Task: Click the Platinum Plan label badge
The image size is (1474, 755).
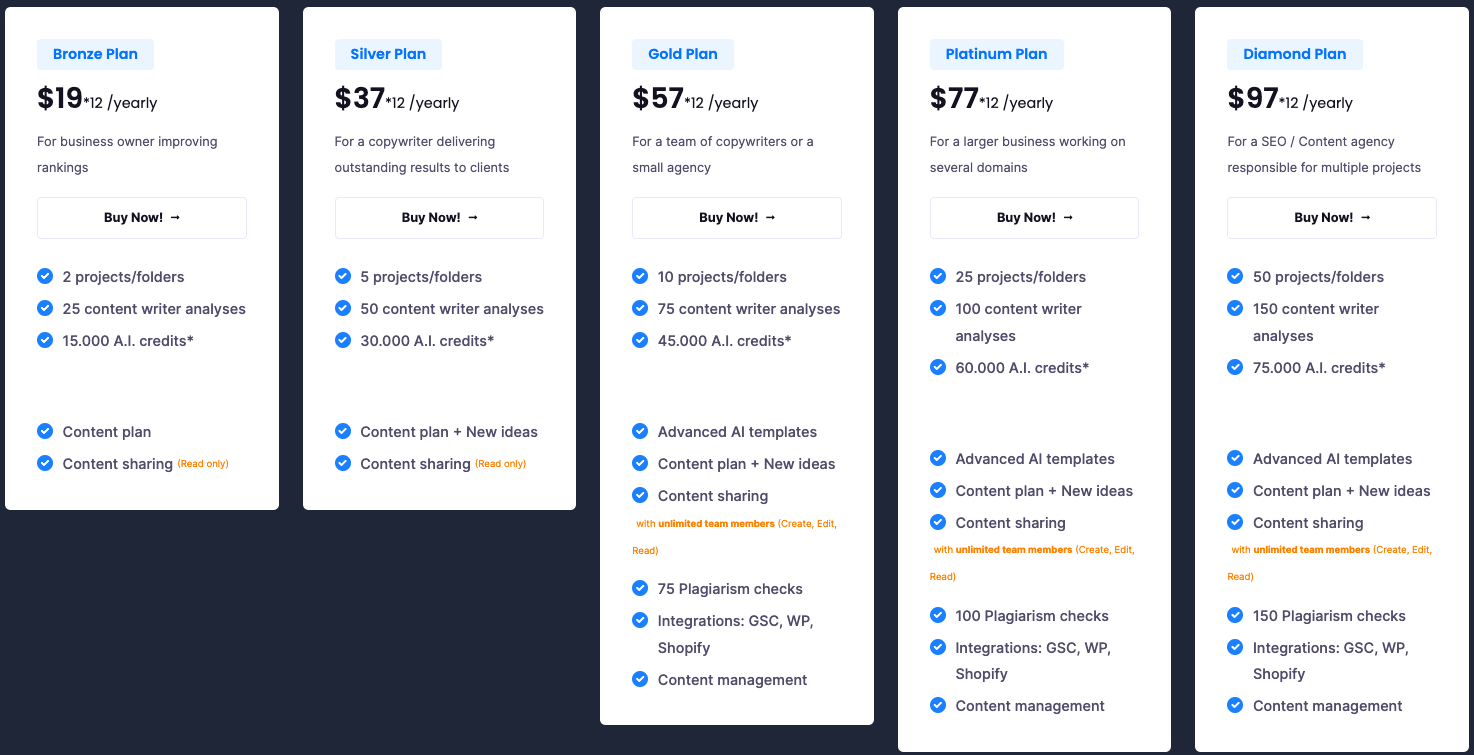Action: click(x=996, y=54)
